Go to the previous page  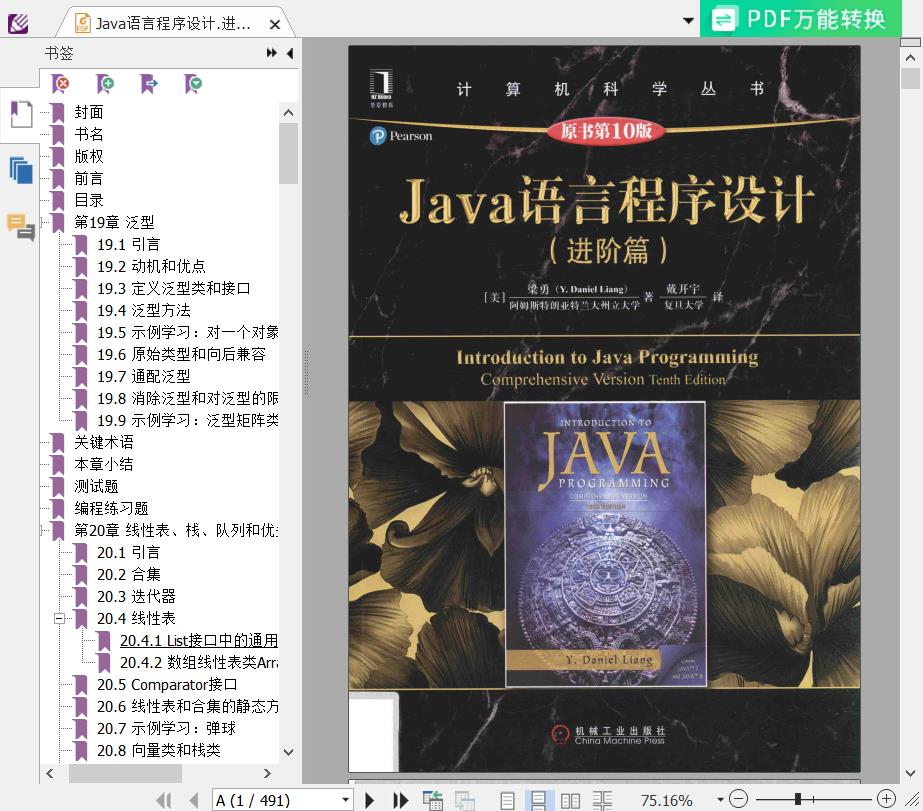(194, 800)
